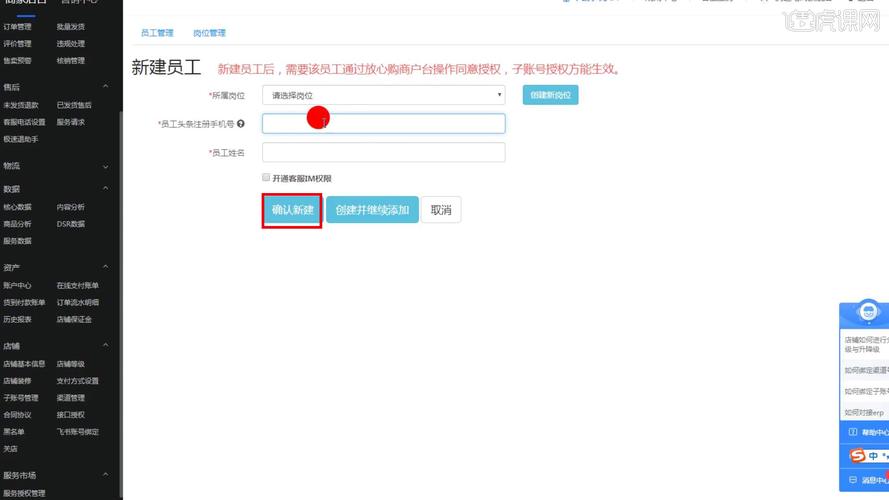Enable 开通客服IM权限 checkbox
This screenshot has height=500, width=889.
coord(266,178)
